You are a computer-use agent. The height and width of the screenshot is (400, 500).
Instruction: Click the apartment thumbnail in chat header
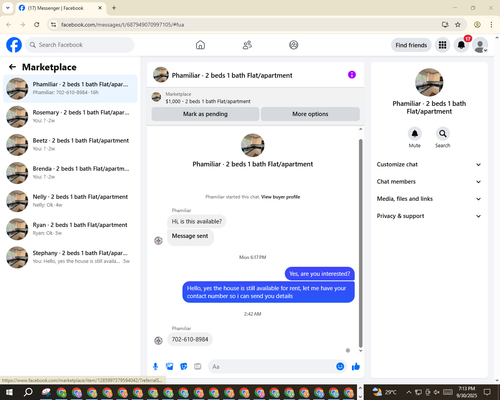tap(161, 75)
